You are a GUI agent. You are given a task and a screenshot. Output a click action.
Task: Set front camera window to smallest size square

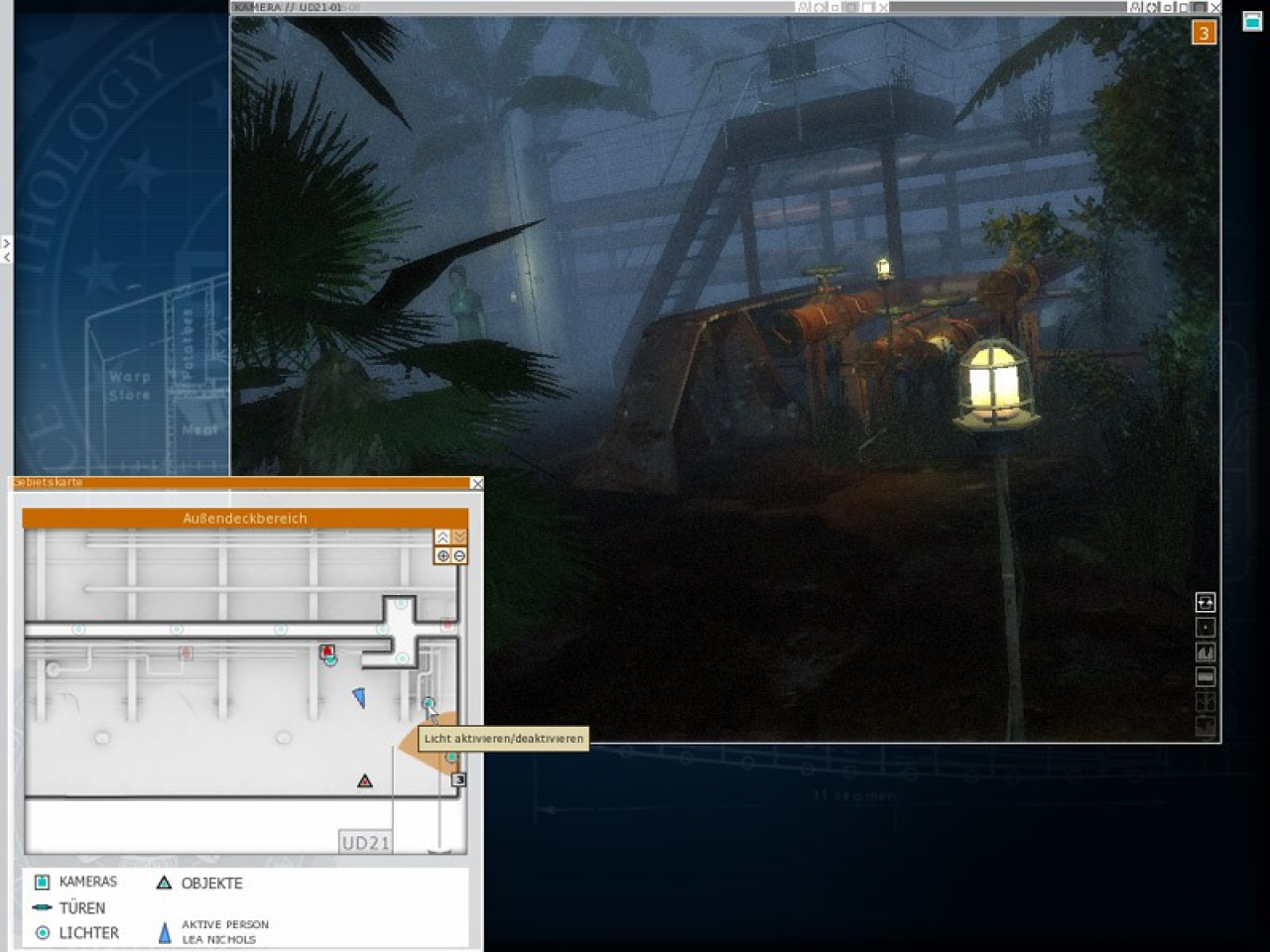click(1168, 7)
